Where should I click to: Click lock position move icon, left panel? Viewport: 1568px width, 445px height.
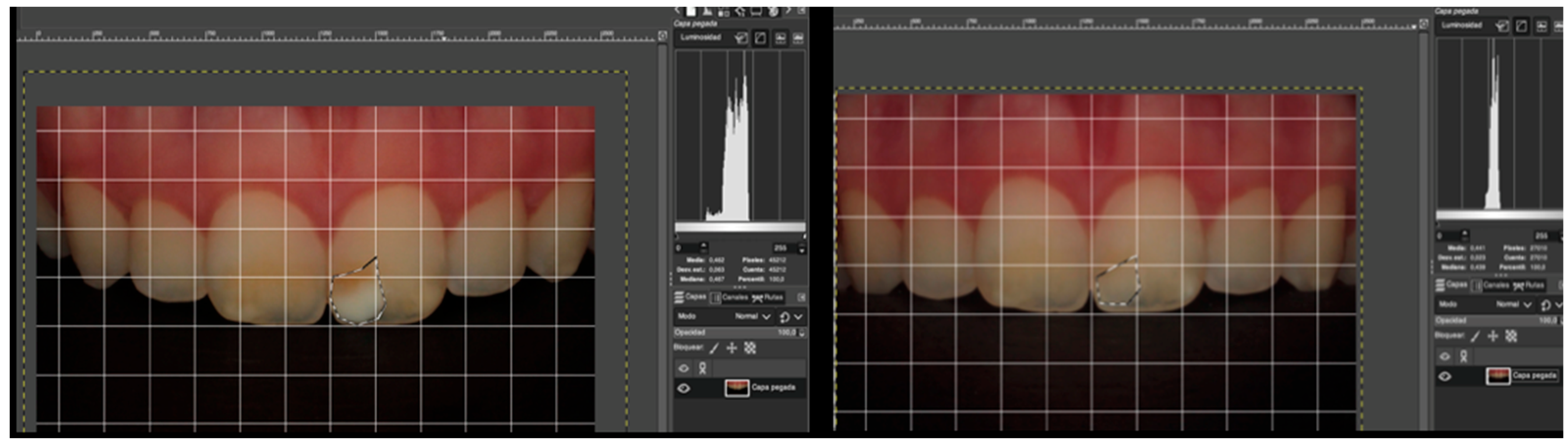[732, 348]
